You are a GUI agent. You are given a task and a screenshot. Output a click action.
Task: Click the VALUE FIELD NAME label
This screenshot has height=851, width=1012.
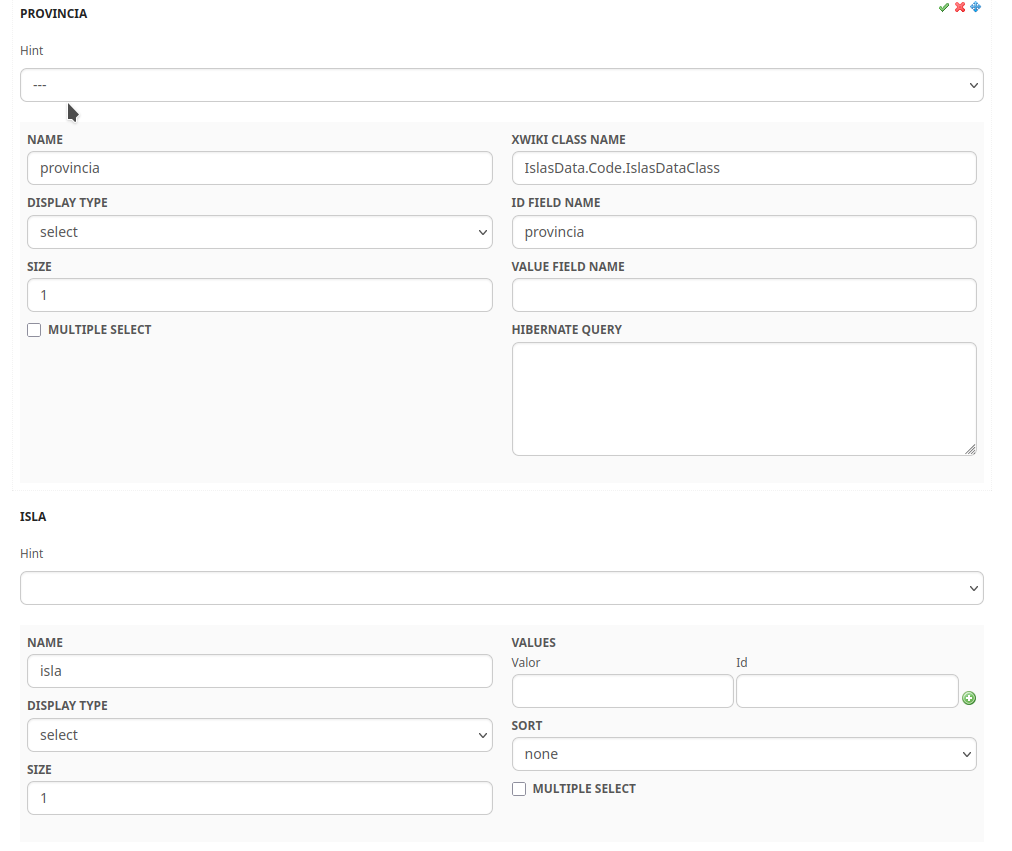(568, 266)
